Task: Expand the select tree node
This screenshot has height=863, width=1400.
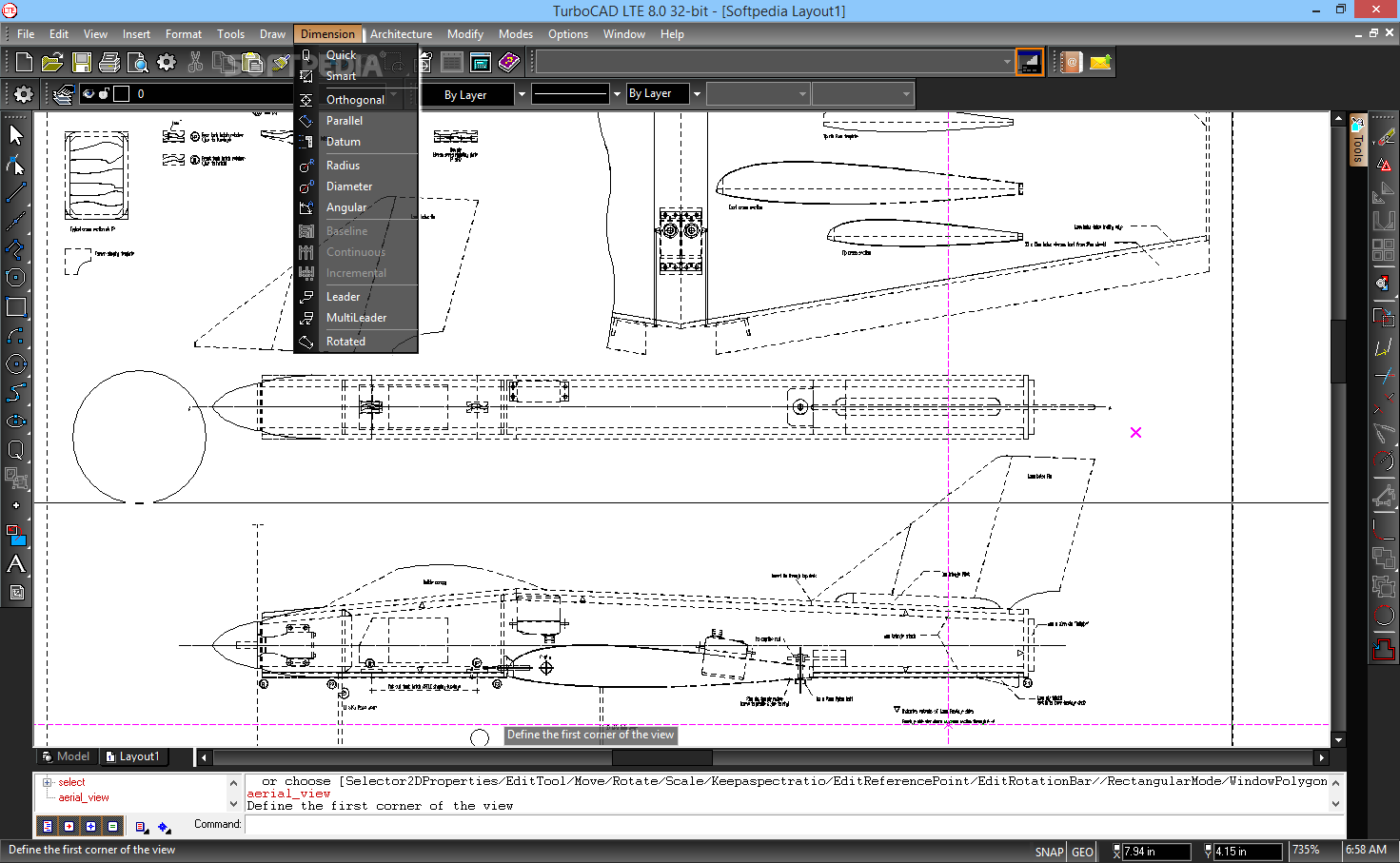Action: coord(47,782)
